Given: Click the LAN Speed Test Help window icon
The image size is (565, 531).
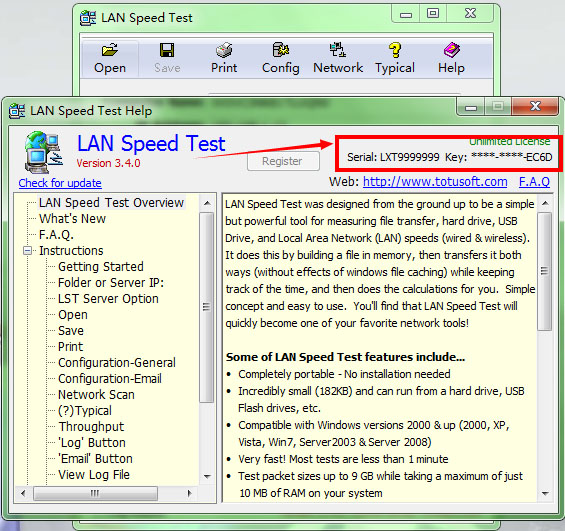Looking at the screenshot, I should click(17, 111).
